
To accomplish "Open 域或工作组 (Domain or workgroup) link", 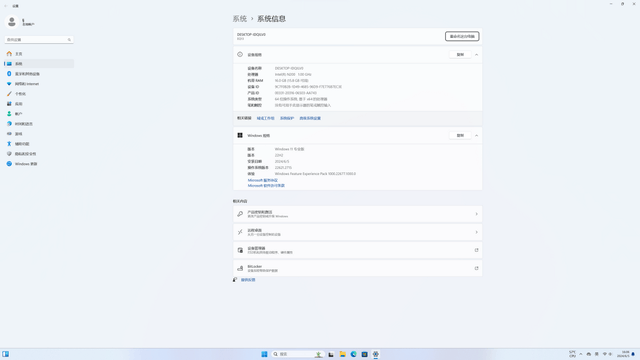I will pyautogui.click(x=265, y=118).
